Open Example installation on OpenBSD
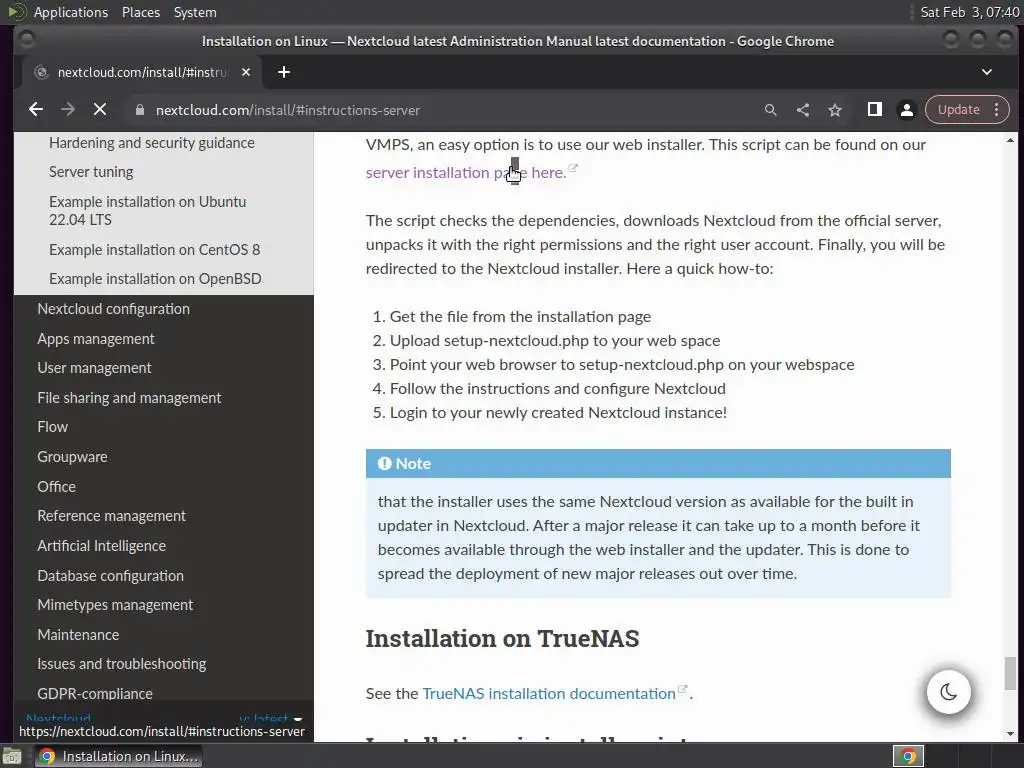This screenshot has width=1024, height=768. (x=155, y=279)
